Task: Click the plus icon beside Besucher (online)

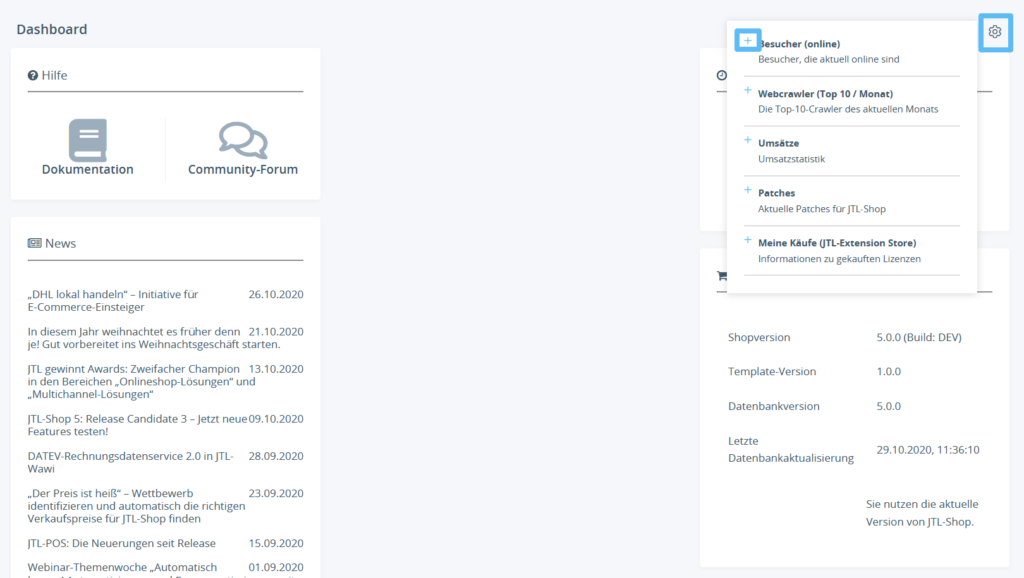Action: coord(748,41)
